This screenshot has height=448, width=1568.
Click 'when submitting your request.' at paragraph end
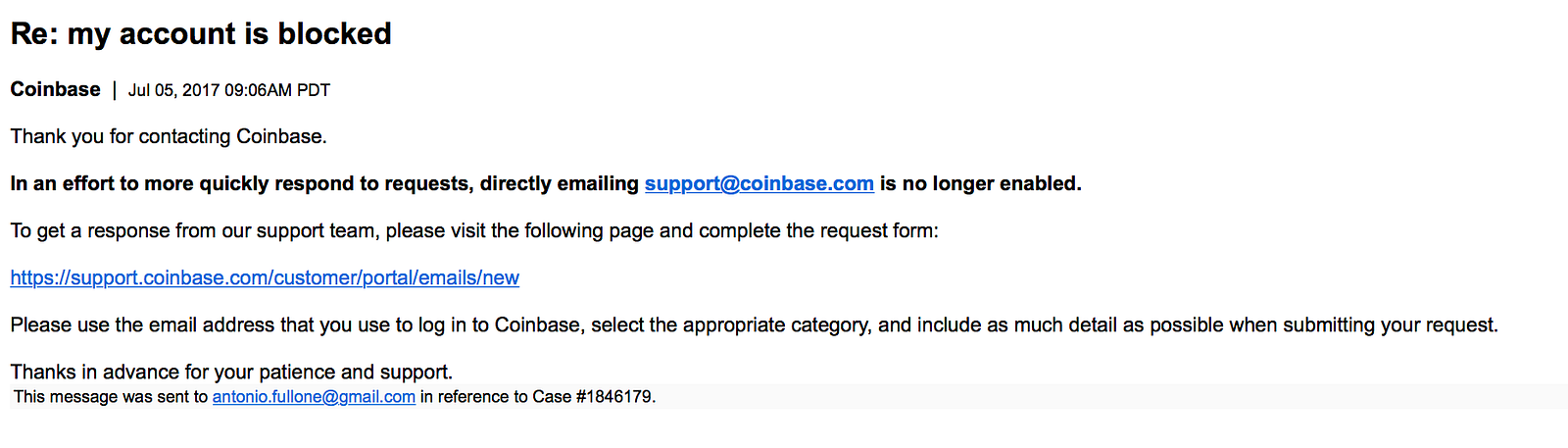click(x=1390, y=324)
